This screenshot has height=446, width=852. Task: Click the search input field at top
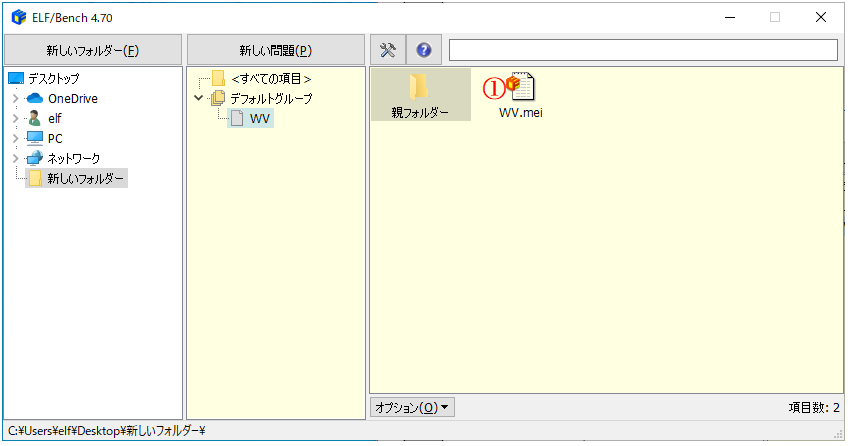[643, 50]
